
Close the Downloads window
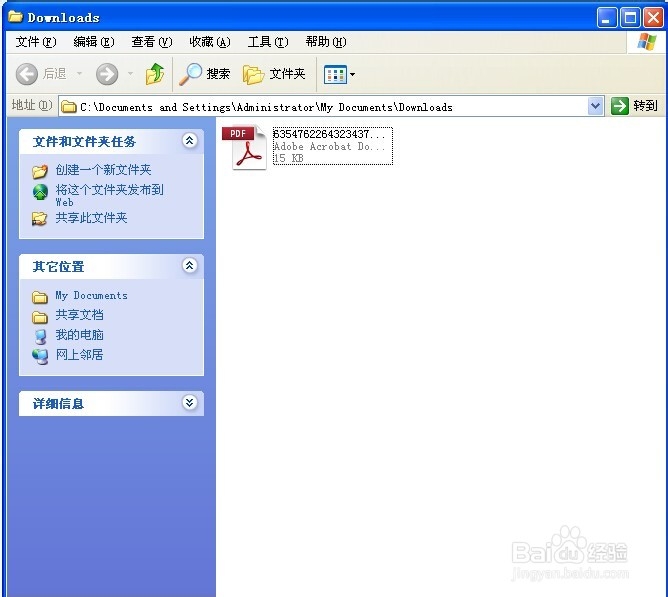[x=653, y=17]
